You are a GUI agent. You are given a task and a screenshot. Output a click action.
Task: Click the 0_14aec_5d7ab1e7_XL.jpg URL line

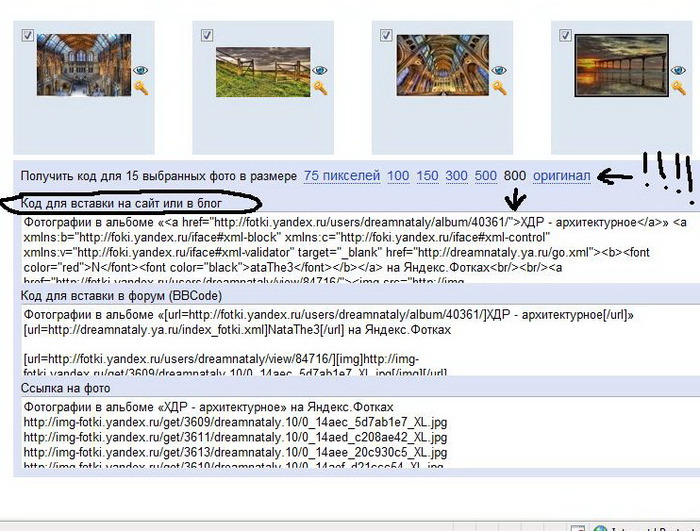pos(235,422)
